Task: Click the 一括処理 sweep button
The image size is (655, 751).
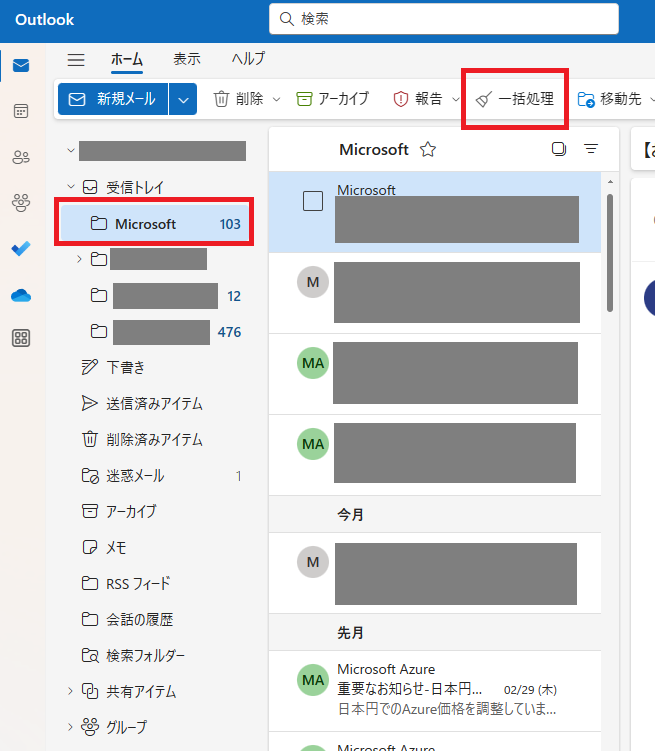Action: (515, 99)
